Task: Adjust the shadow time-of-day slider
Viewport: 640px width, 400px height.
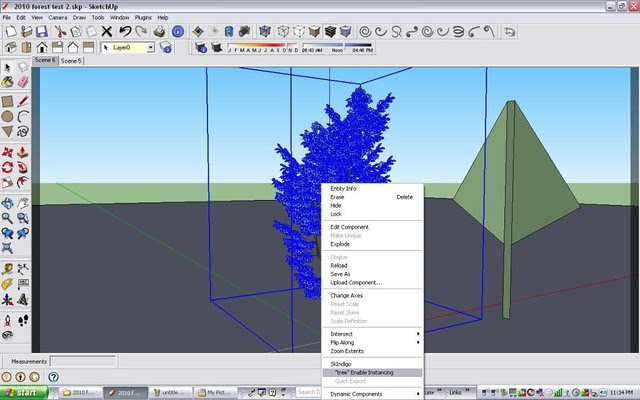Action: click(338, 47)
